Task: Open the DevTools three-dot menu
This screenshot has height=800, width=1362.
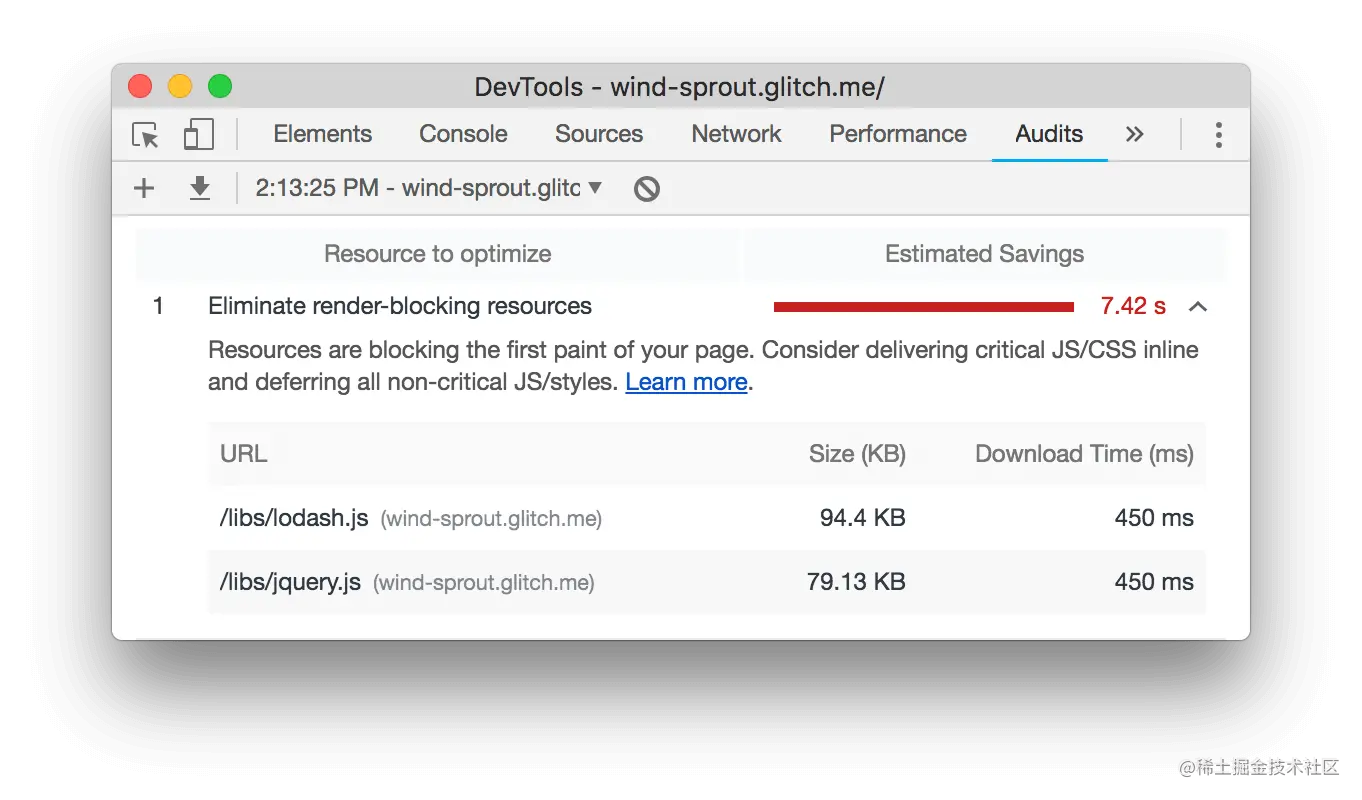Action: 1218,135
